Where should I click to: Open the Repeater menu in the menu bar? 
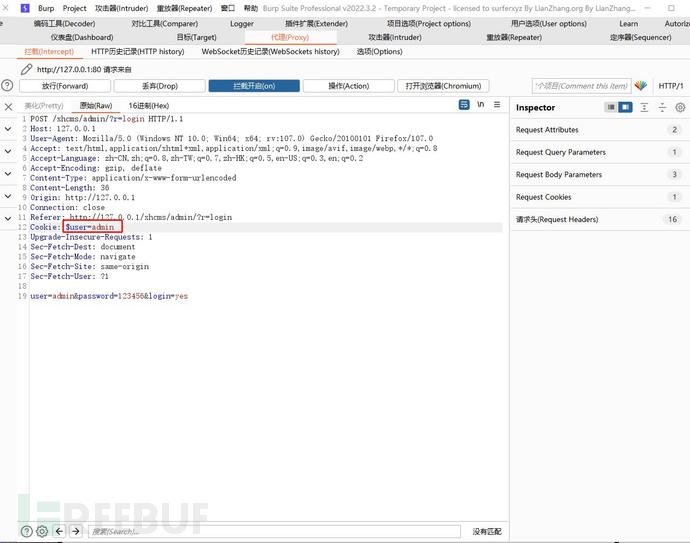pos(184,8)
